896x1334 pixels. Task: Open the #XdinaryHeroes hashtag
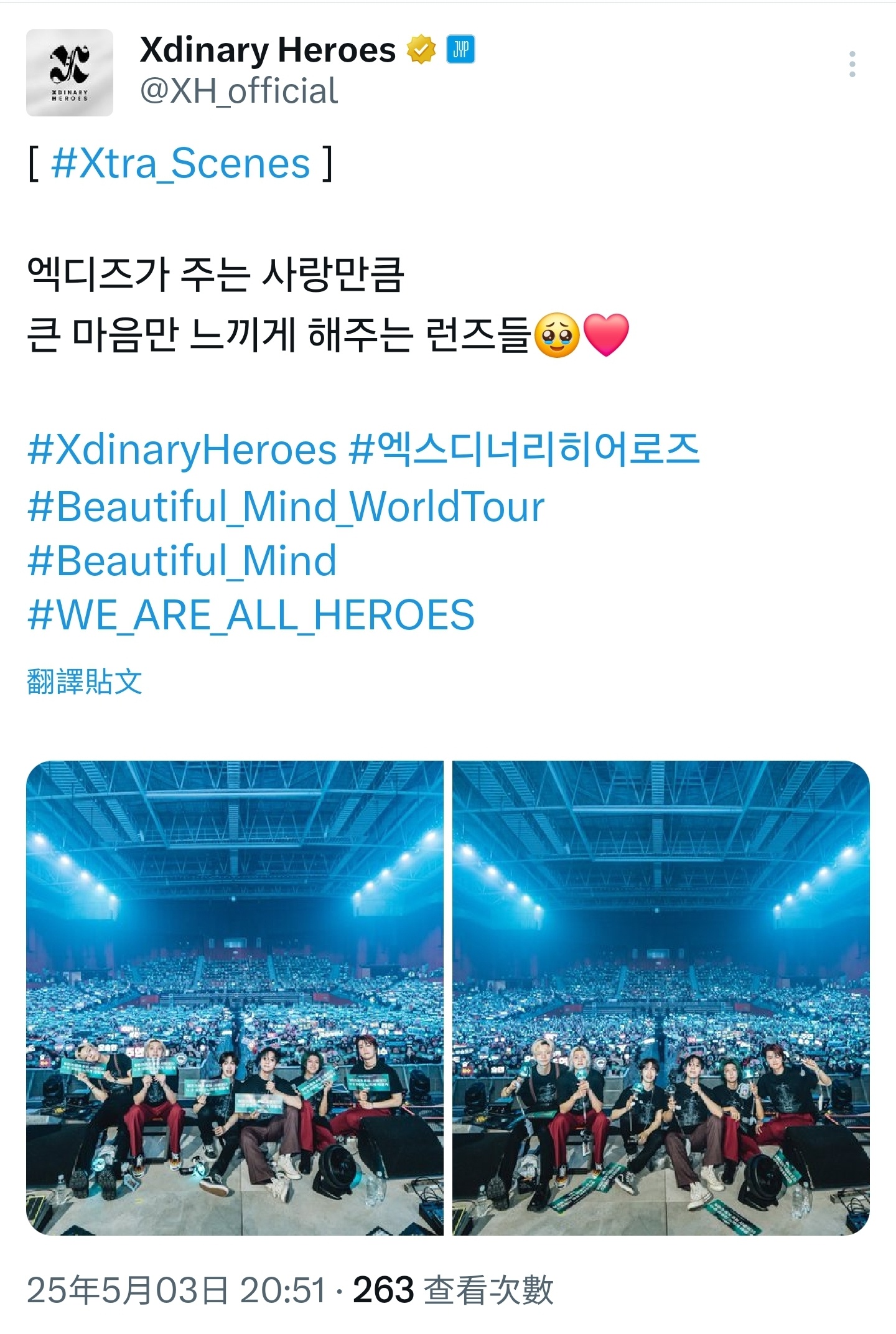(x=182, y=449)
